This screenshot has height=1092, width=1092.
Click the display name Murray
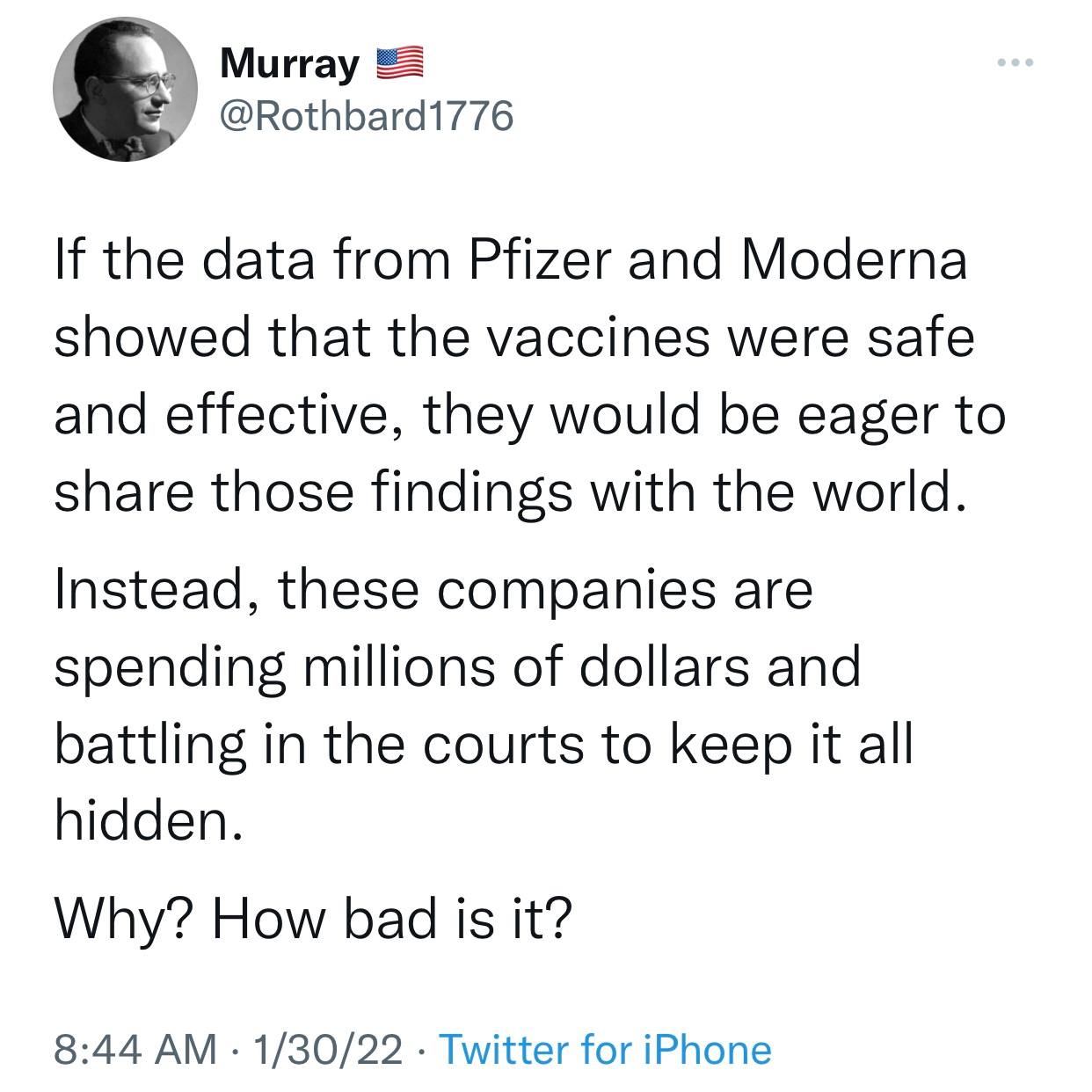pos(290,64)
